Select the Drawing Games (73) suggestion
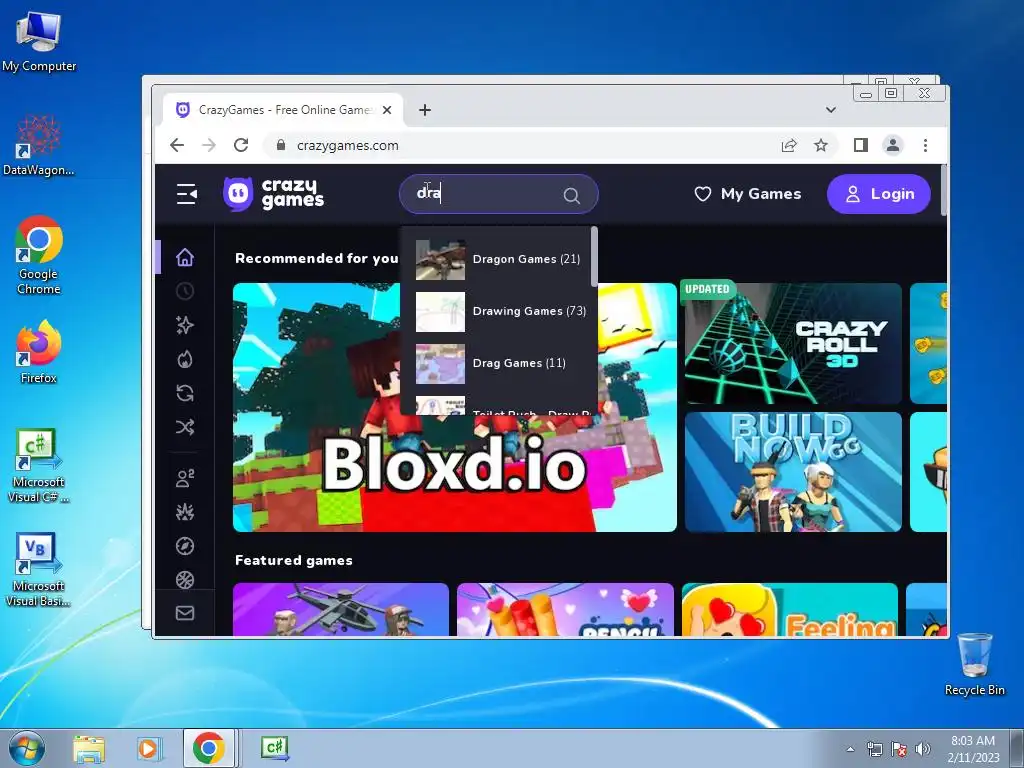 pos(500,312)
